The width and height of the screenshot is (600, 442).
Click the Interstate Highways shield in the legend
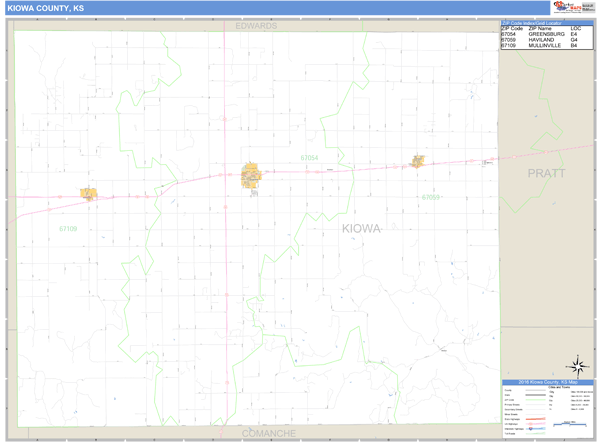point(530,429)
